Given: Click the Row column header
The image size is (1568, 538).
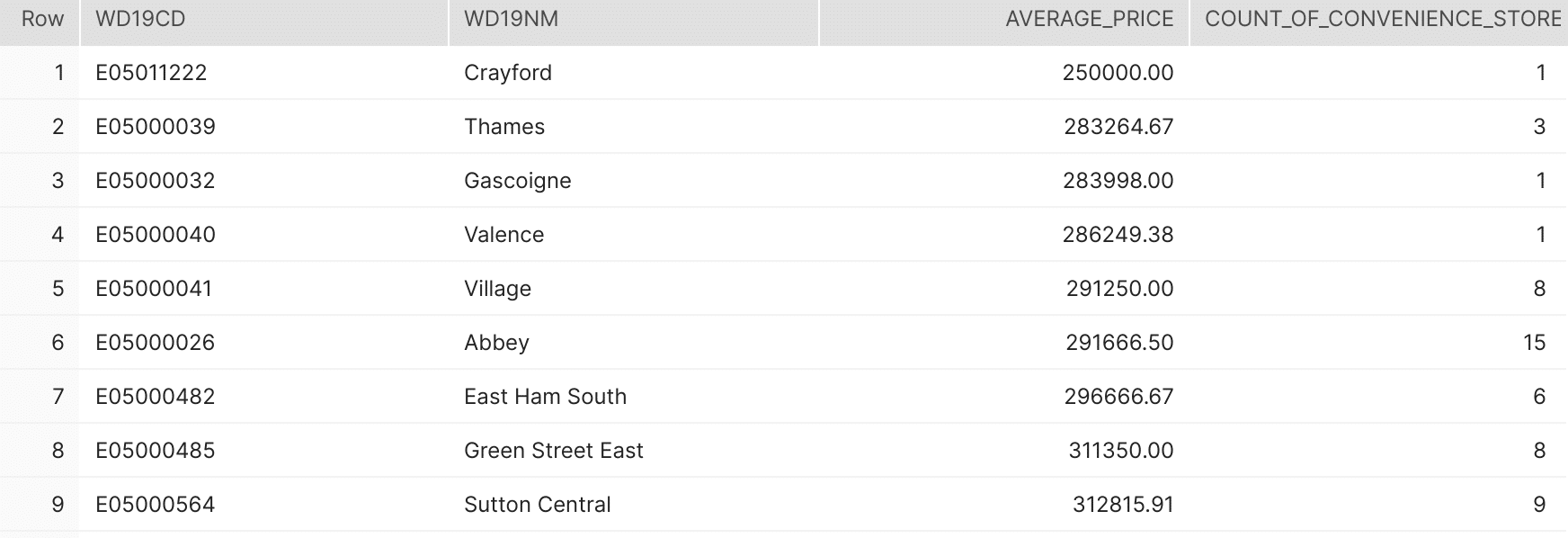Looking at the screenshot, I should tap(40, 20).
